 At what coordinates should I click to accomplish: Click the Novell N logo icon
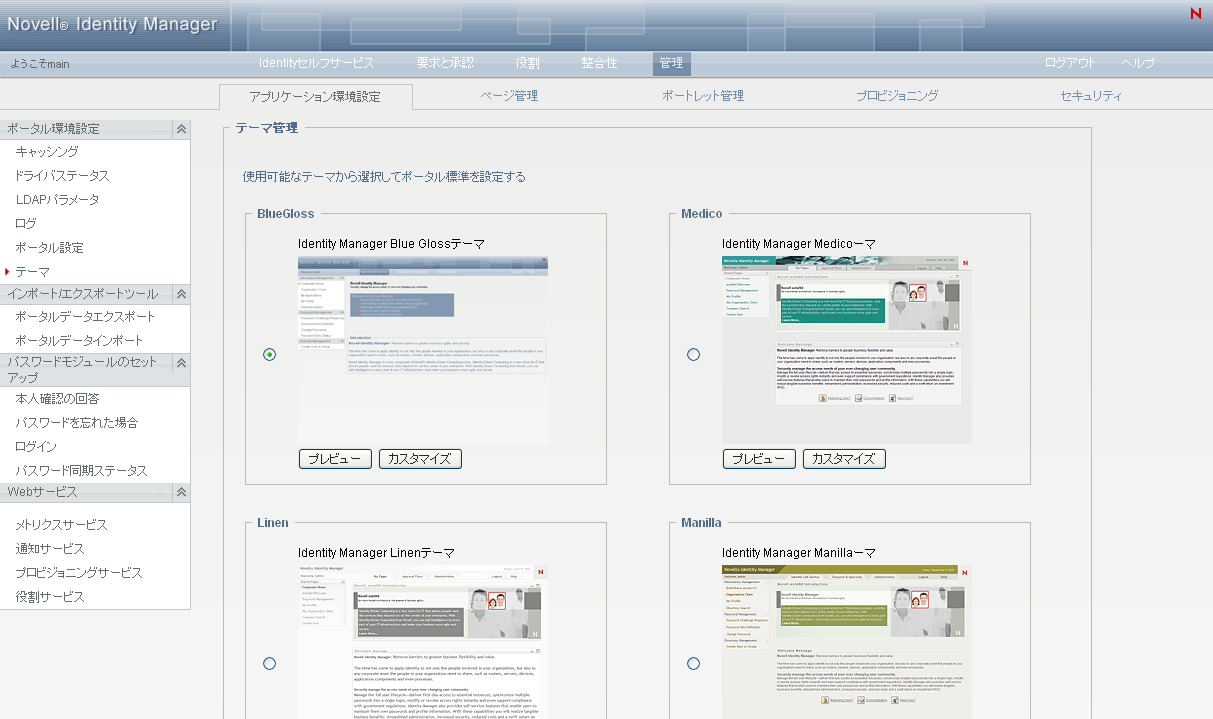pos(1196,13)
